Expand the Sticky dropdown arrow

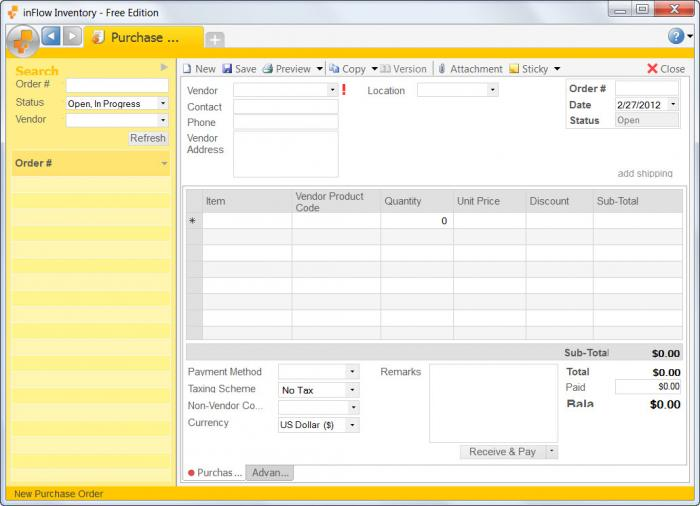(x=557, y=69)
